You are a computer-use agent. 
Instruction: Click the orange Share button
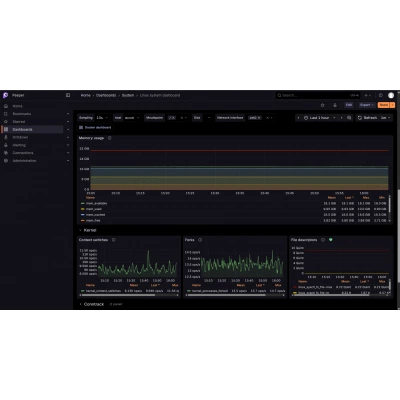click(384, 105)
